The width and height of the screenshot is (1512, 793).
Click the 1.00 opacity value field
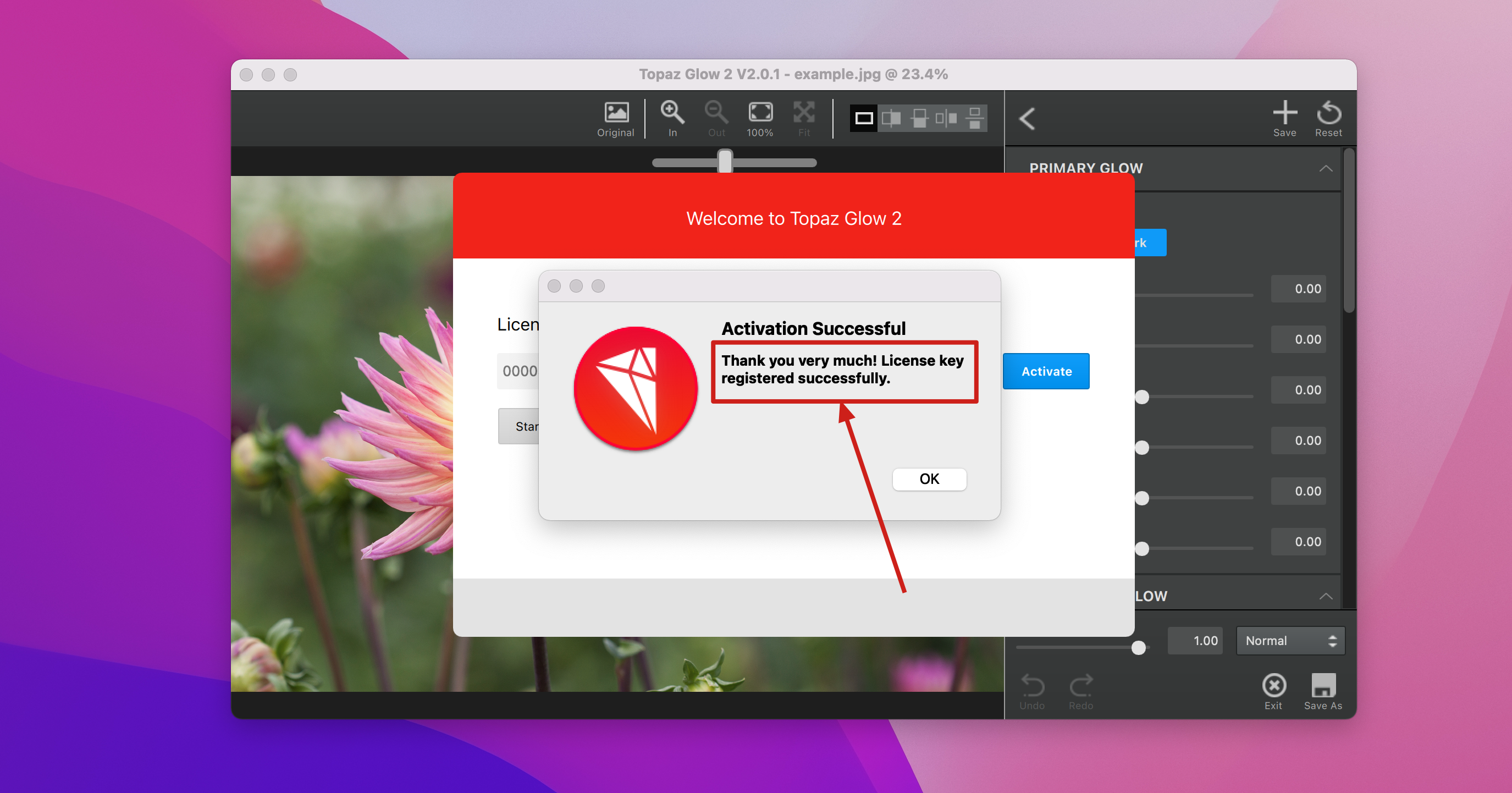[1195, 640]
